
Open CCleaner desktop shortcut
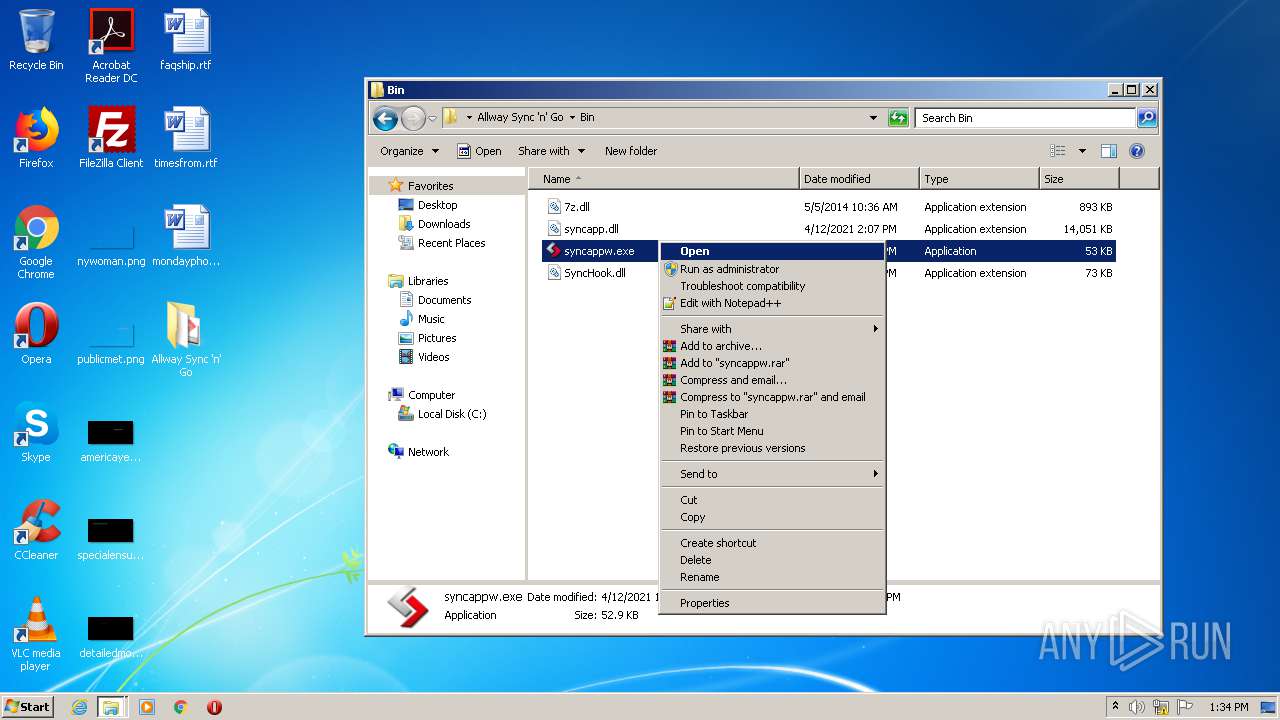36,530
